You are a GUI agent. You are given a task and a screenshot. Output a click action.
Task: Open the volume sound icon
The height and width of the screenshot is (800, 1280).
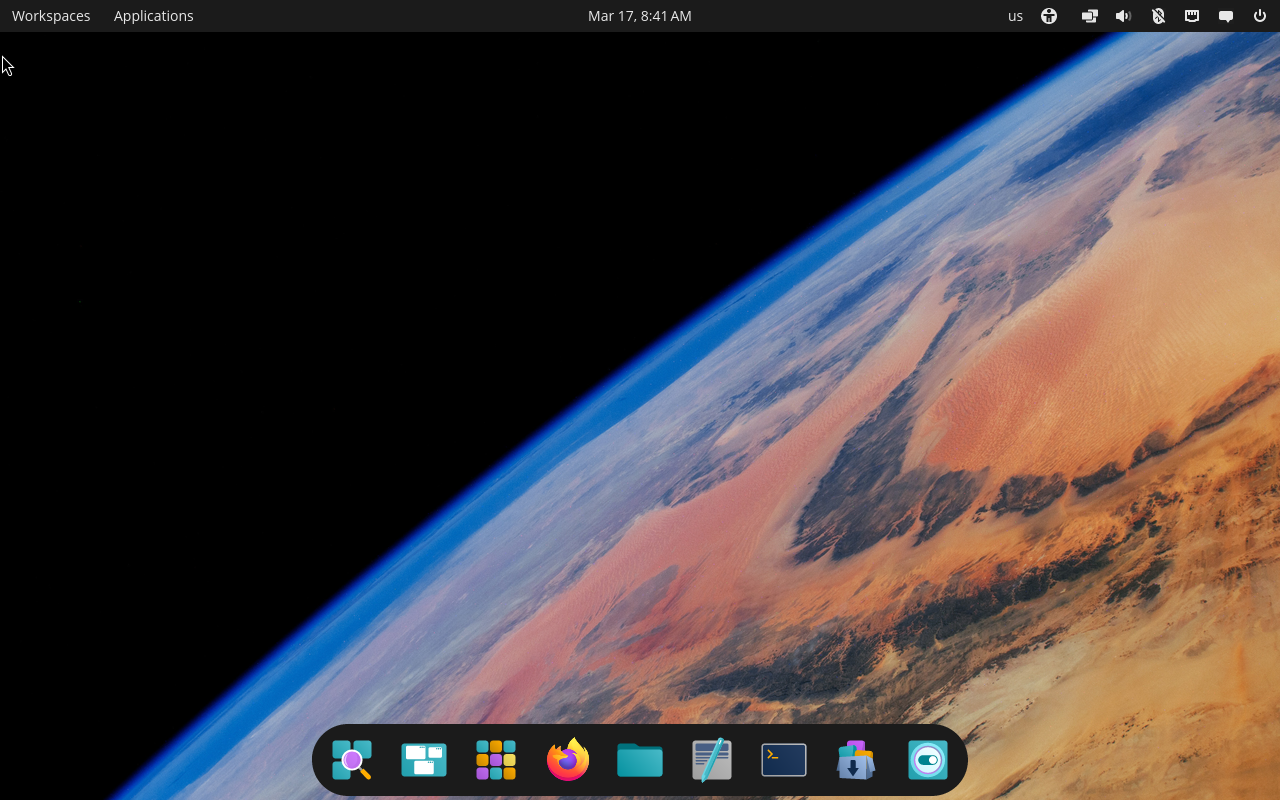point(1124,16)
